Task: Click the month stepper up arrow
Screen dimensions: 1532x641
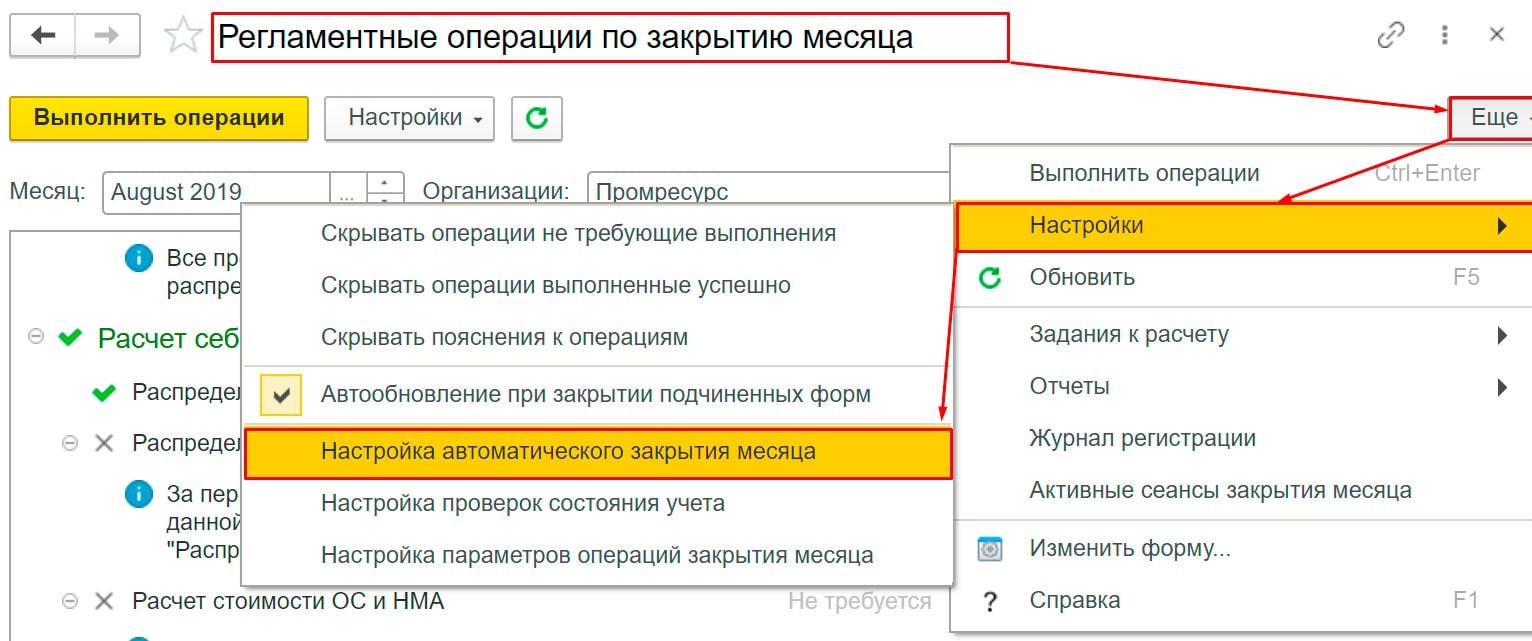Action: click(x=385, y=183)
